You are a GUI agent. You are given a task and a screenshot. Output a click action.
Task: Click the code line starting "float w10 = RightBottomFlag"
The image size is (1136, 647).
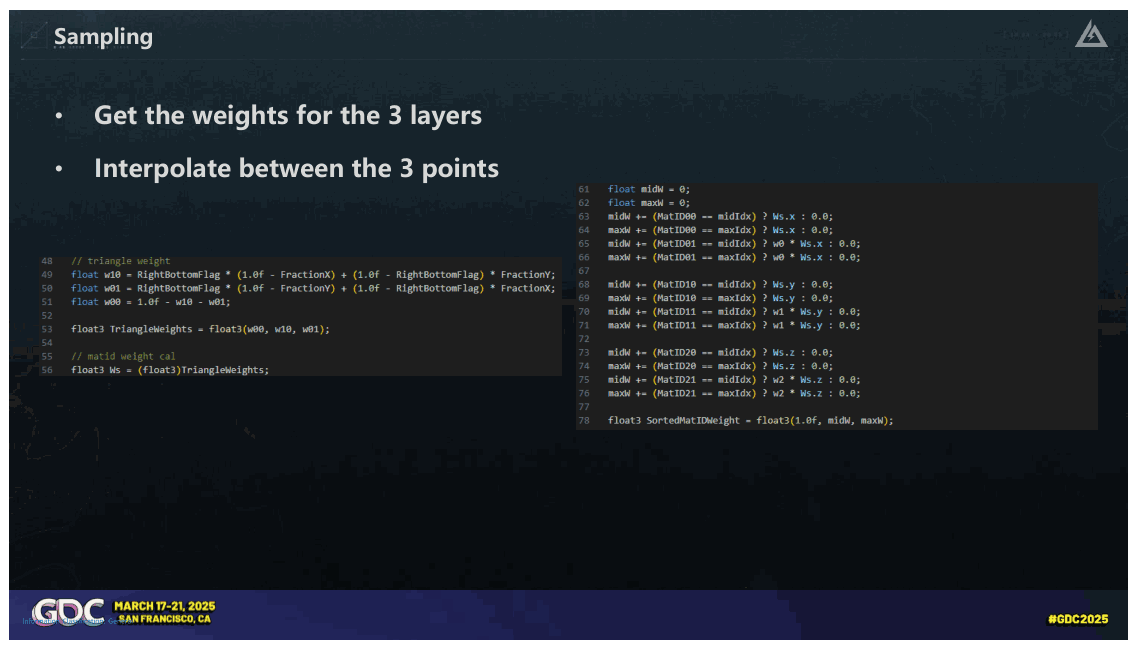[313, 275]
